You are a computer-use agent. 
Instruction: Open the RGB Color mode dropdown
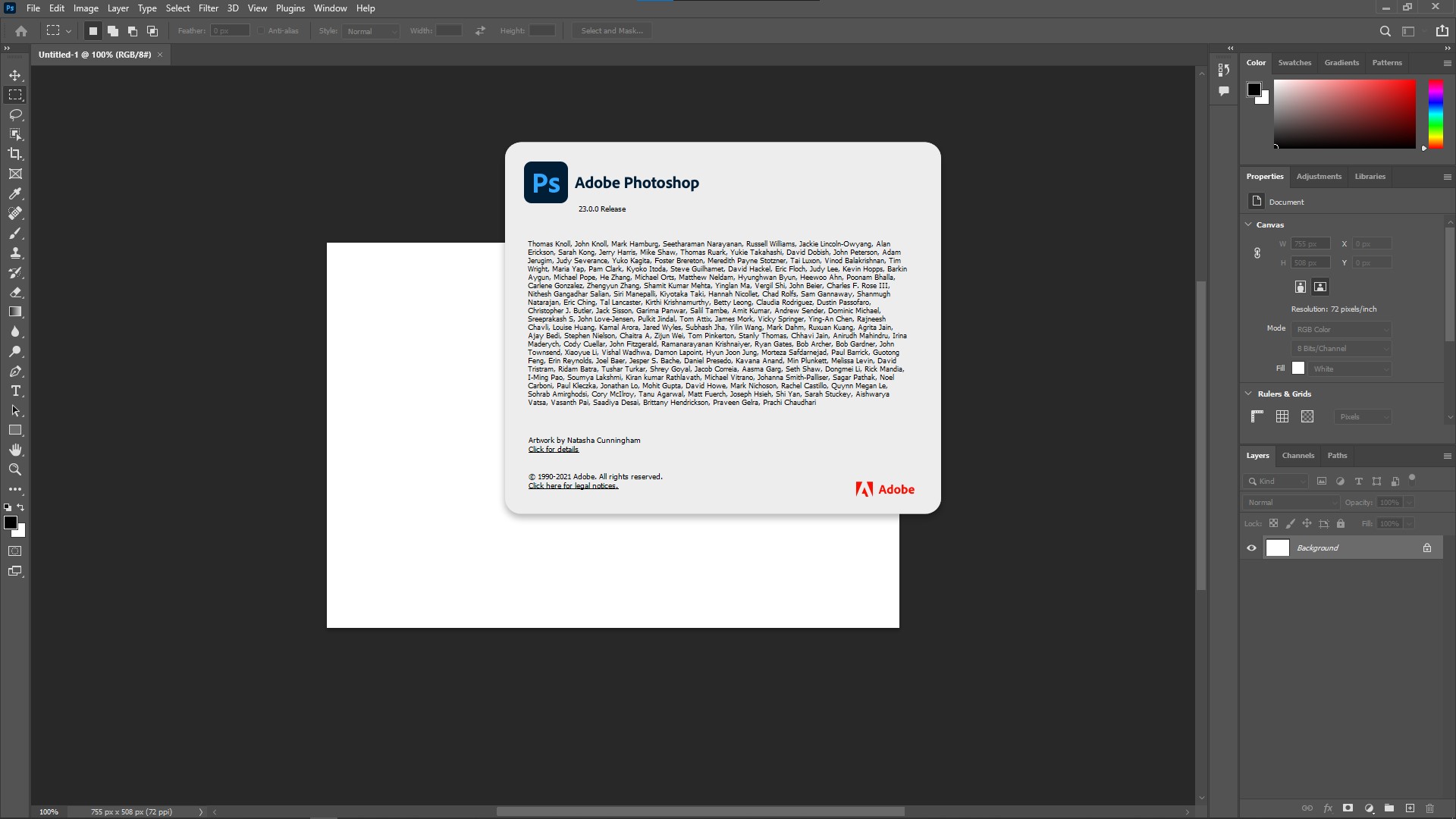[1341, 330]
